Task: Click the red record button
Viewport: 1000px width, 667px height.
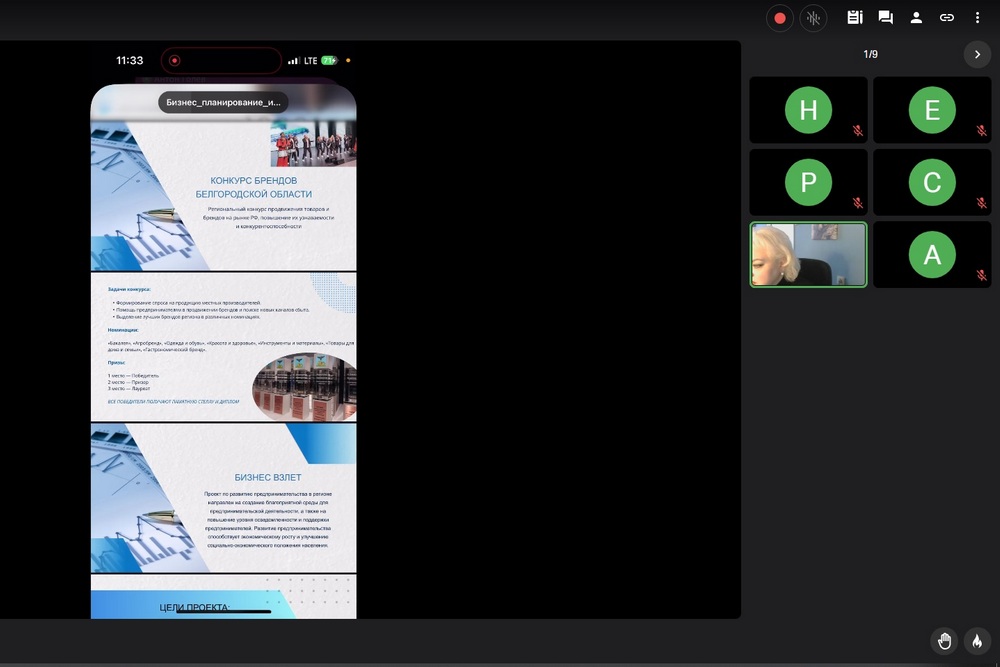Action: (780, 18)
